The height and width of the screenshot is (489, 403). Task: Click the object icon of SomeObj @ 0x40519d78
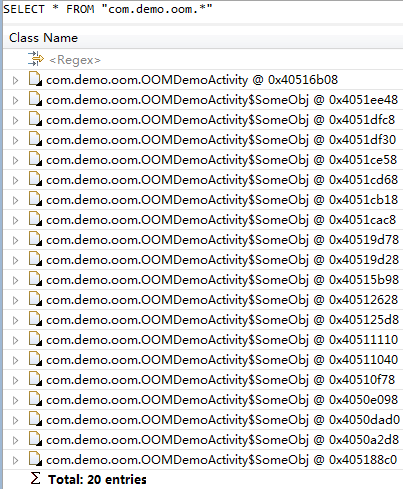35,239
